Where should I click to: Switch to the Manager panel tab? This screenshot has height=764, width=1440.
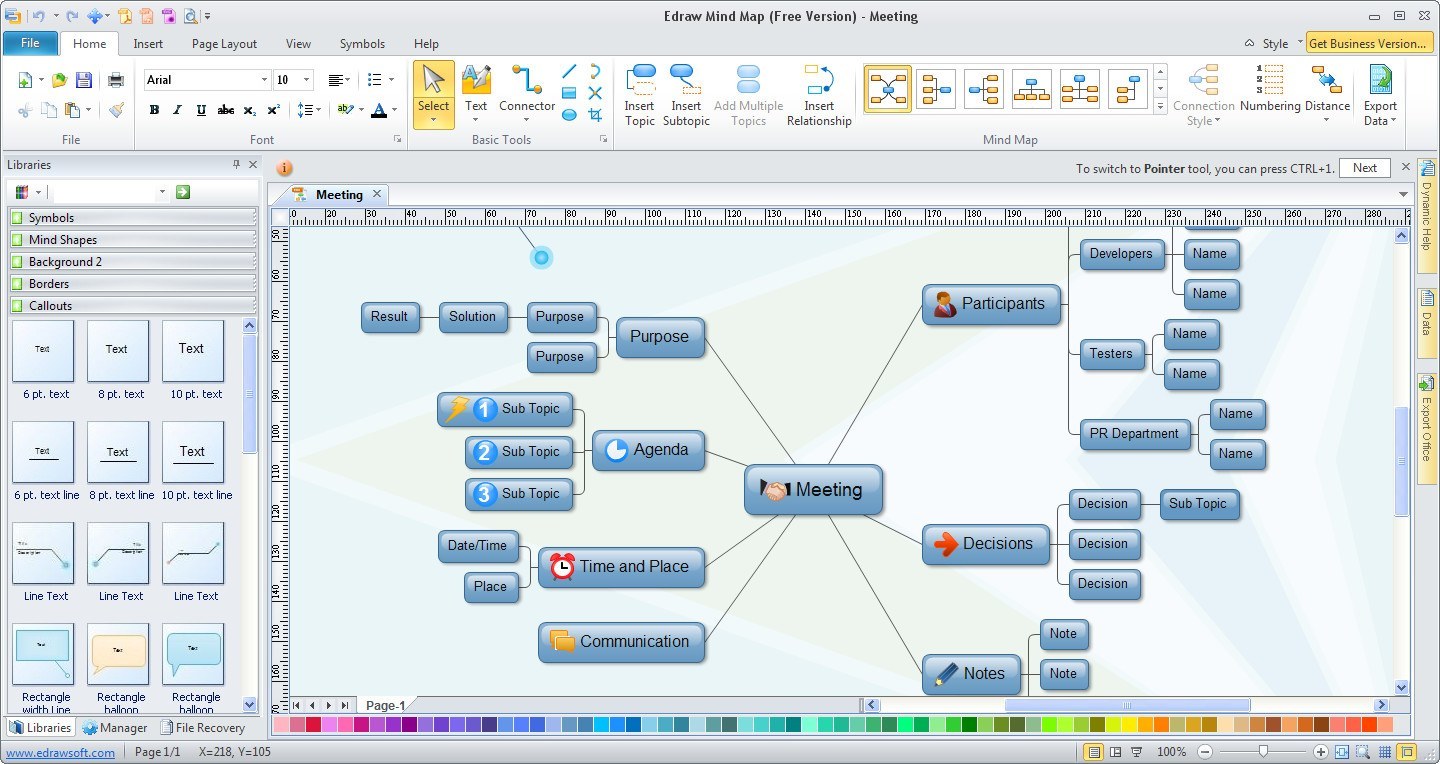(x=115, y=728)
